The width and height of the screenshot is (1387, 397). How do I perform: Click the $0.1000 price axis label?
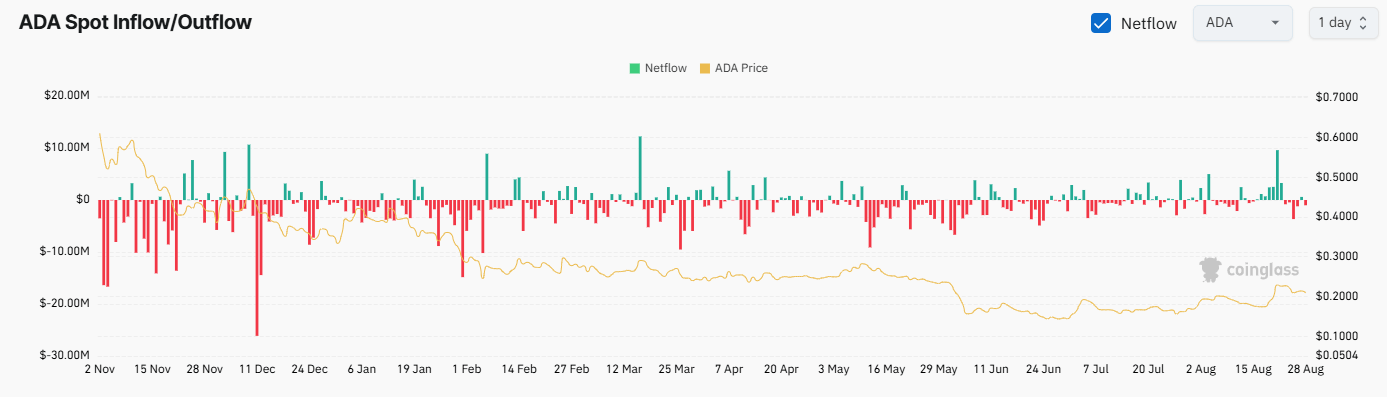point(1338,336)
